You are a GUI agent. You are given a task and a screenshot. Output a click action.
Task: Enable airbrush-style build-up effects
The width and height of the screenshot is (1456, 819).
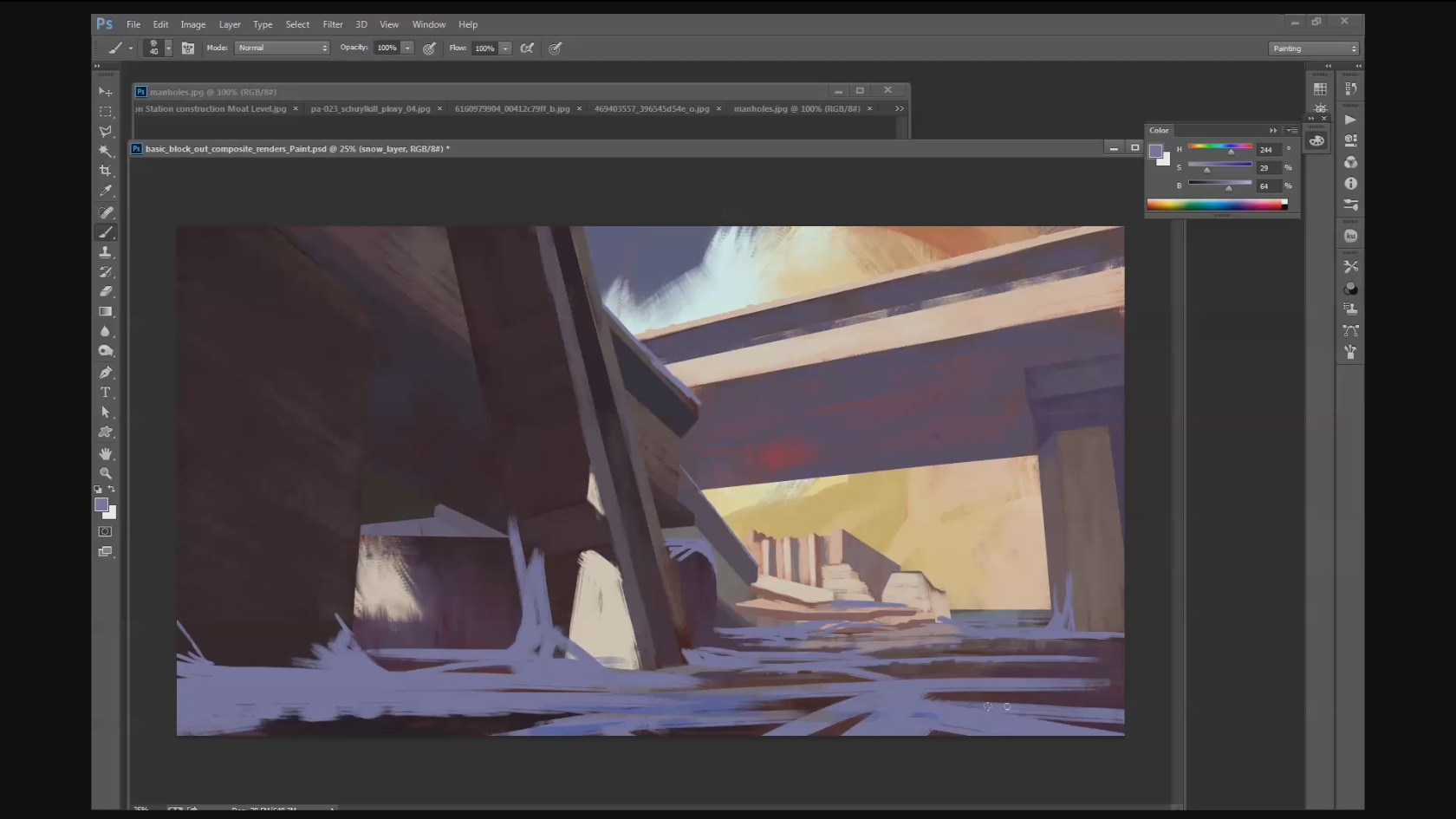527,49
